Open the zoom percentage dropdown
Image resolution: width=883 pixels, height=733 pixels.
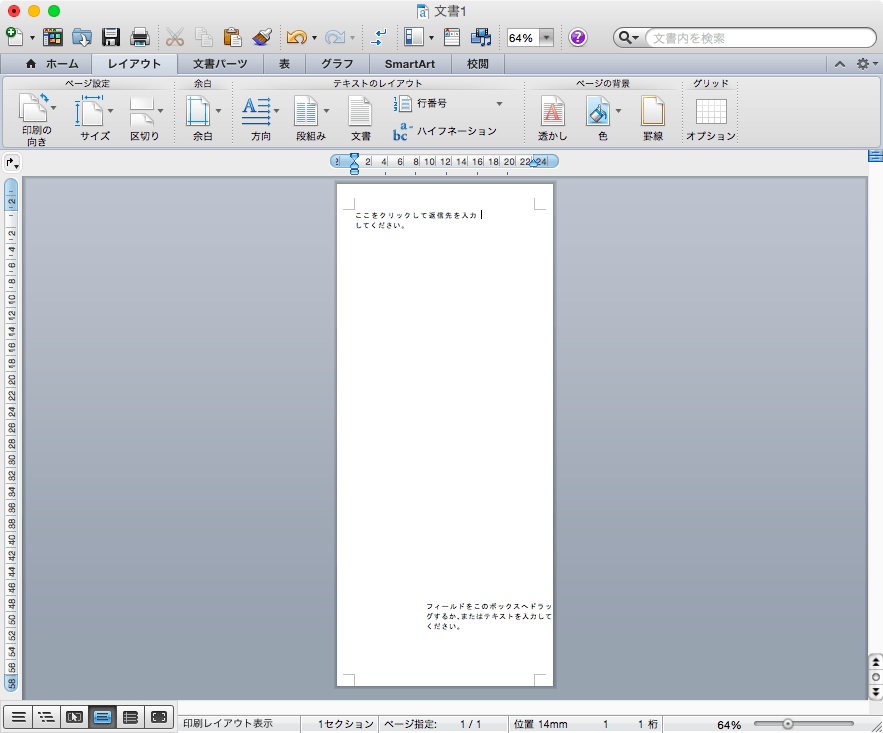(546, 38)
